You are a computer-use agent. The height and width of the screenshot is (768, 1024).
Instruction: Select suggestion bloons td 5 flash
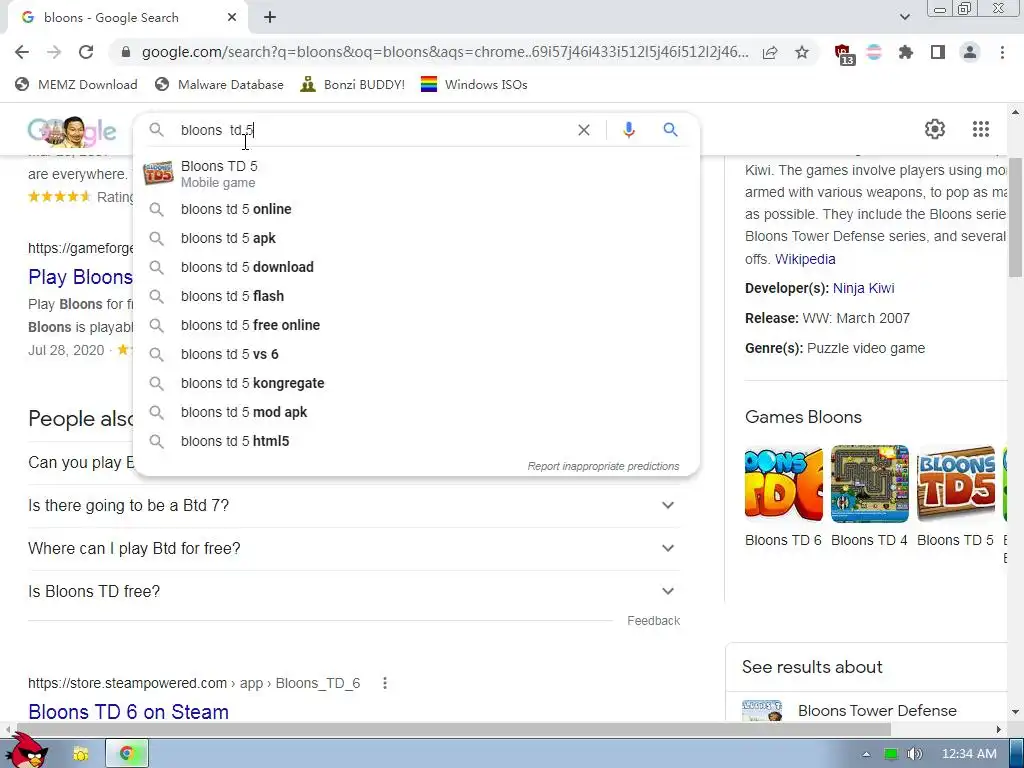coord(416,296)
